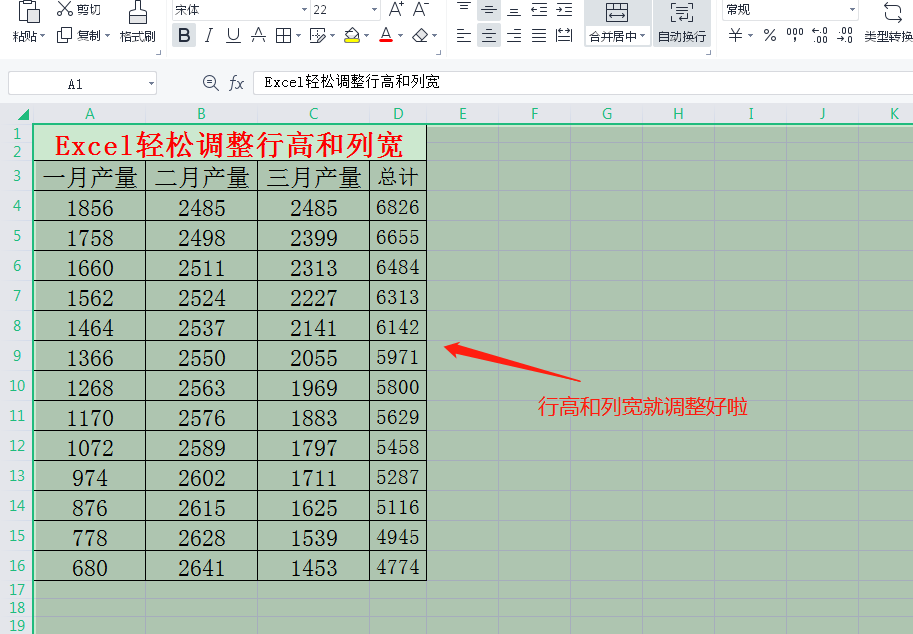Screen dimensions: 913x634
Task: Click cell containing 1856
Action: tap(90, 207)
